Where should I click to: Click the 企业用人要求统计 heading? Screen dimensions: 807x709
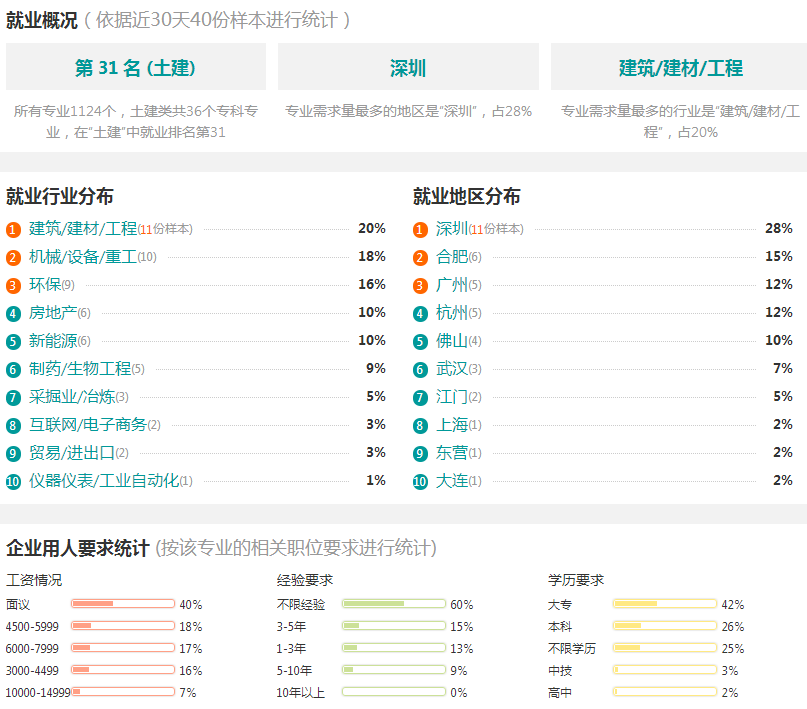(78, 548)
